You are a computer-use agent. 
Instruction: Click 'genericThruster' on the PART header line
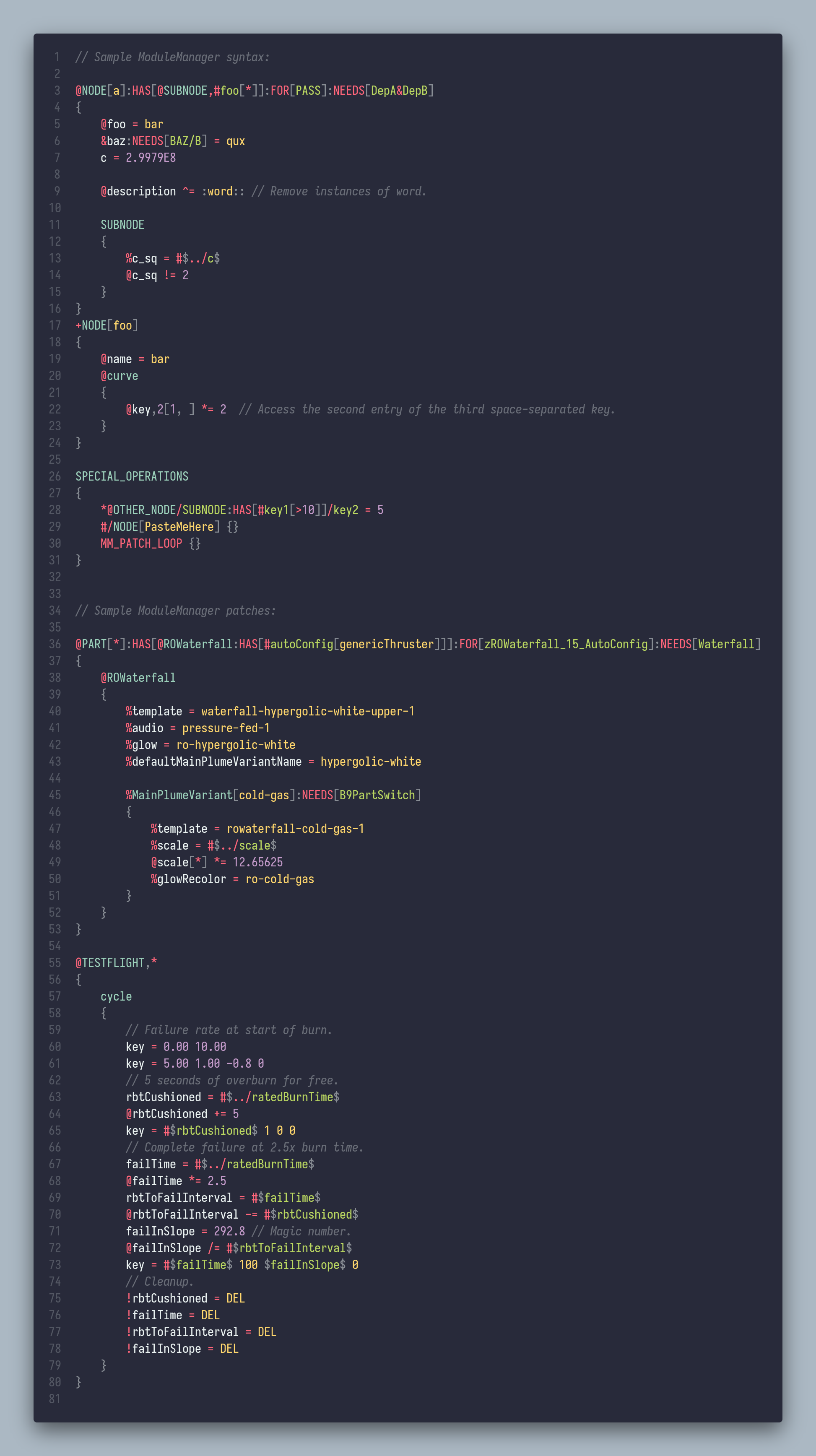coord(387,644)
